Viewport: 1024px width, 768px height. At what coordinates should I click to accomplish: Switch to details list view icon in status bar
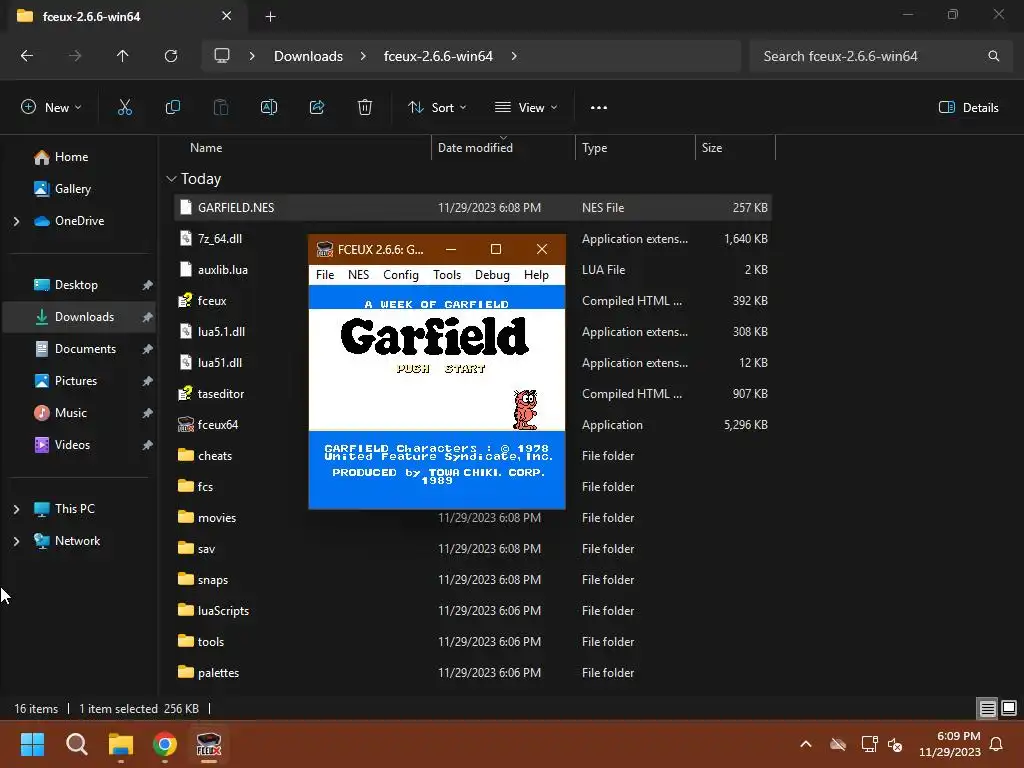click(987, 709)
